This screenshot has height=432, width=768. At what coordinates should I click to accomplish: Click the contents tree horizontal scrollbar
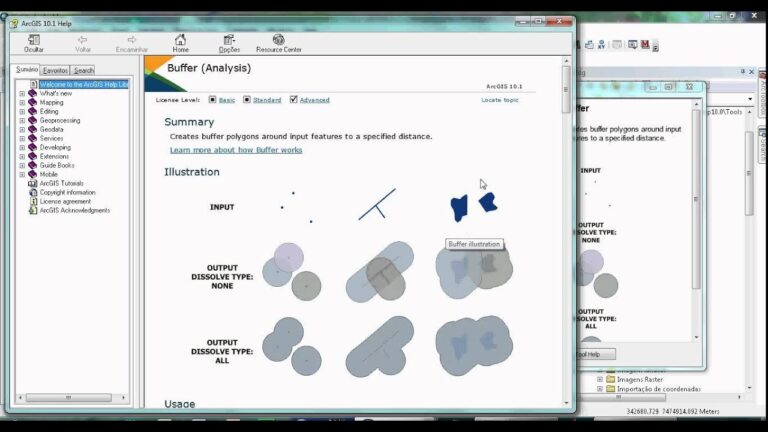click(69, 397)
